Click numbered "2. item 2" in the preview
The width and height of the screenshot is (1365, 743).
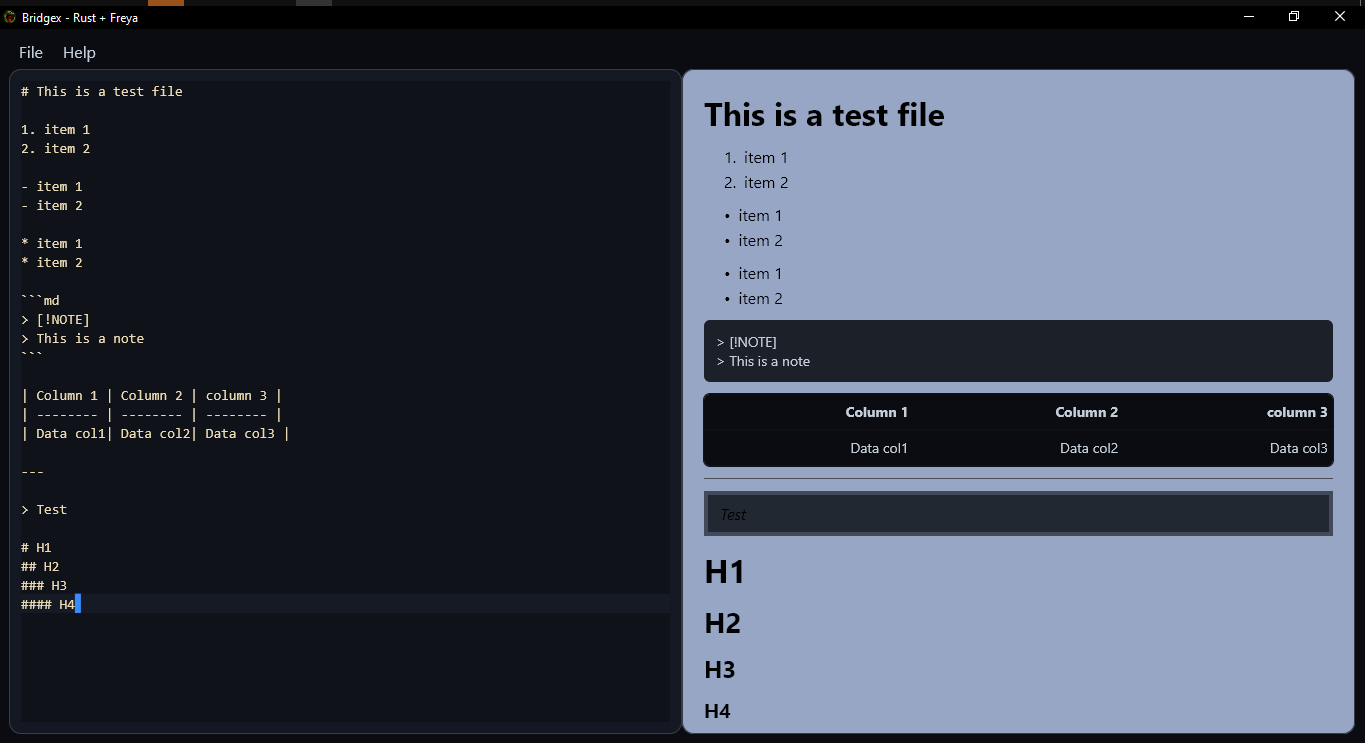[756, 183]
